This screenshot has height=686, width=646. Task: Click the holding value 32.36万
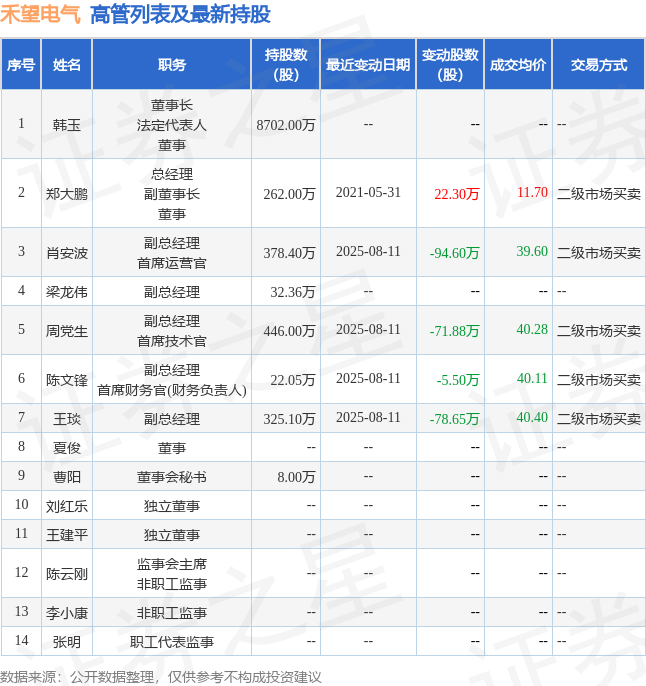point(293,292)
